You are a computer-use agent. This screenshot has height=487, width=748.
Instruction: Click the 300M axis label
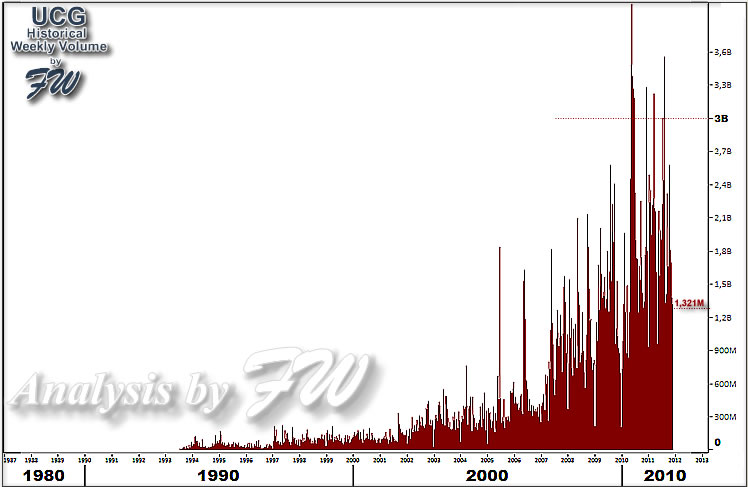click(x=725, y=417)
